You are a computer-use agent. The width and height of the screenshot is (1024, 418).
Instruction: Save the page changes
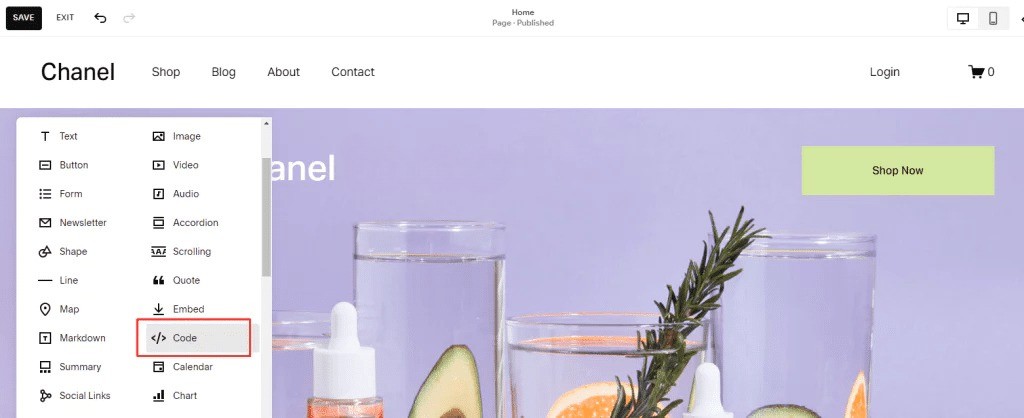coord(24,18)
